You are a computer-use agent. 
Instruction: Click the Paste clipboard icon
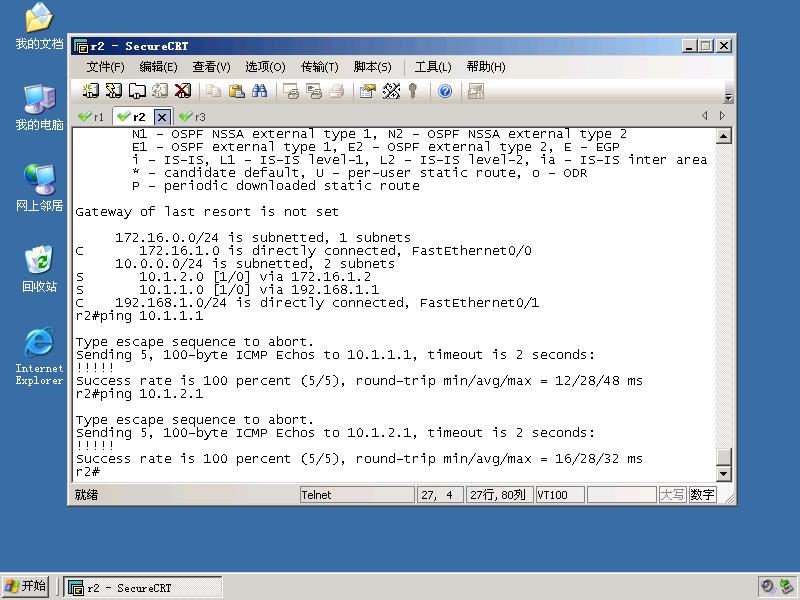[236, 91]
